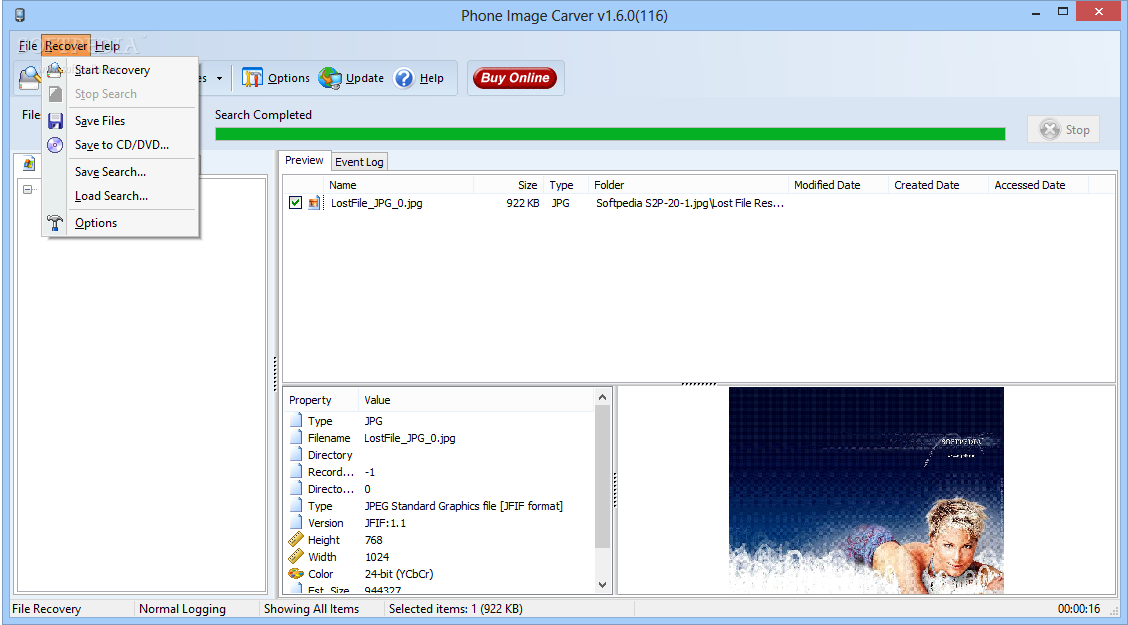Viewport: 1128px width, 625px height.
Task: Sort by Accessed Date column header
Action: [x=1038, y=185]
